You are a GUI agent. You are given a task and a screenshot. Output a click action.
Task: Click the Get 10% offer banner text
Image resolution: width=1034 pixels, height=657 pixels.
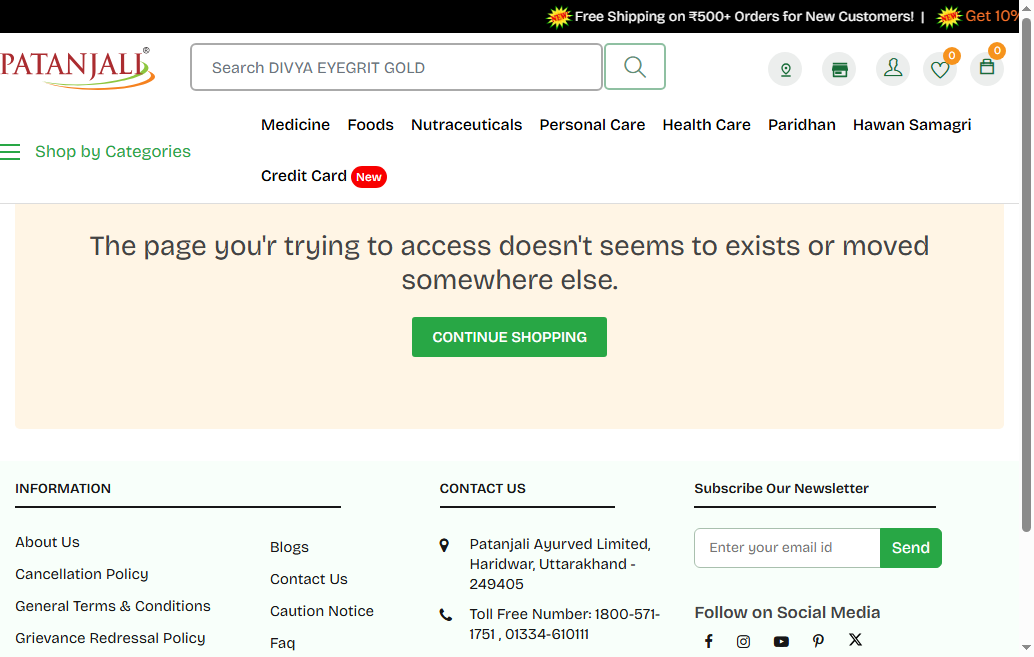point(992,16)
